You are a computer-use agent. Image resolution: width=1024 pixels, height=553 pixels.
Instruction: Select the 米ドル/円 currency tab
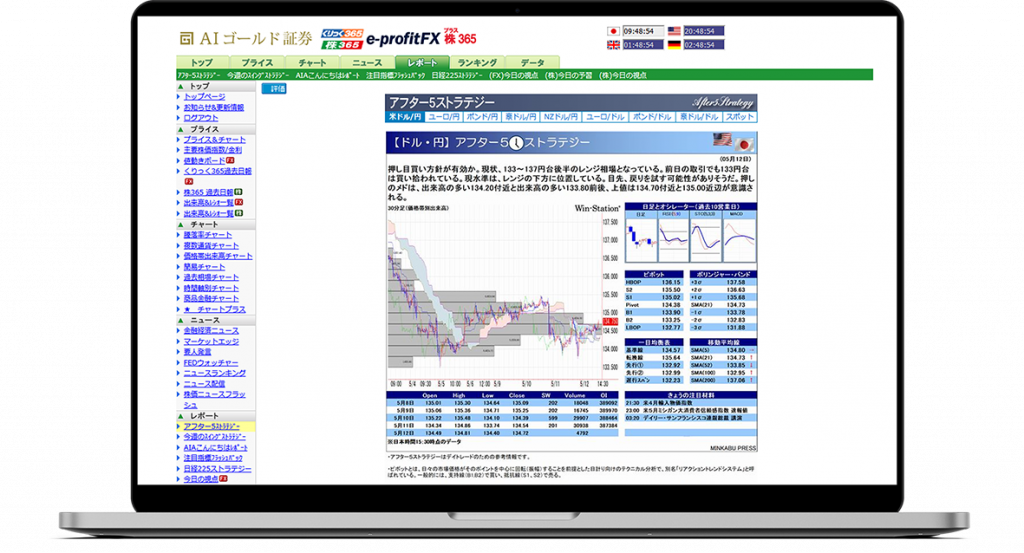(405, 117)
